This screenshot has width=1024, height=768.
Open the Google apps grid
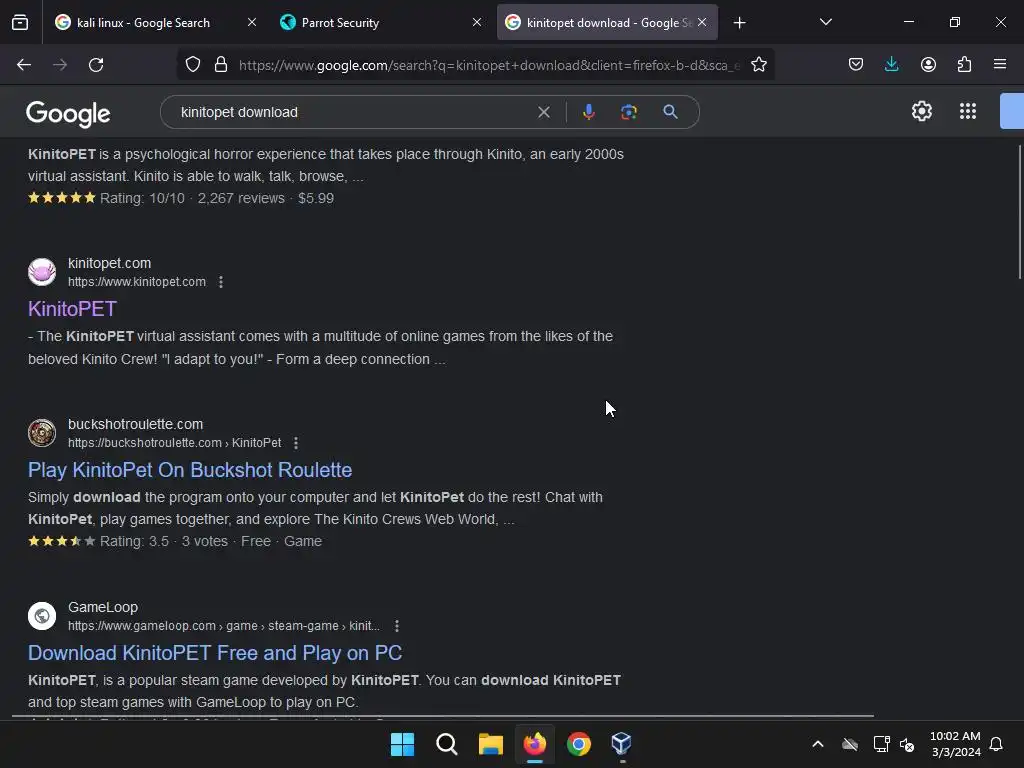click(968, 112)
